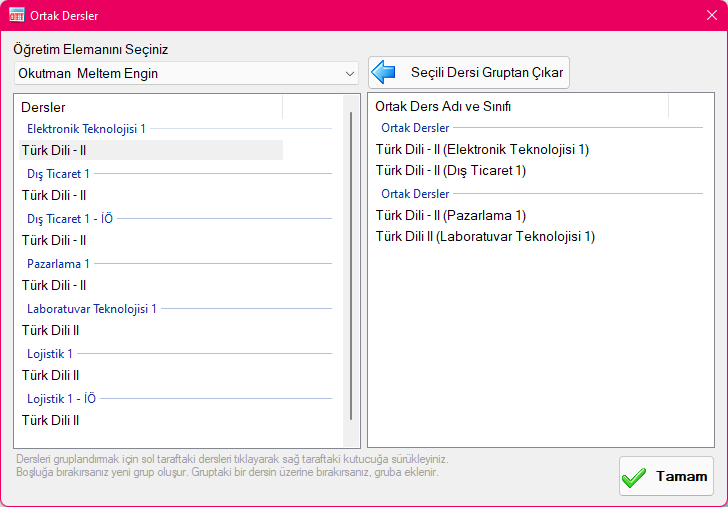
Task: Click the Lojistik 1 group header
Action: pos(50,354)
